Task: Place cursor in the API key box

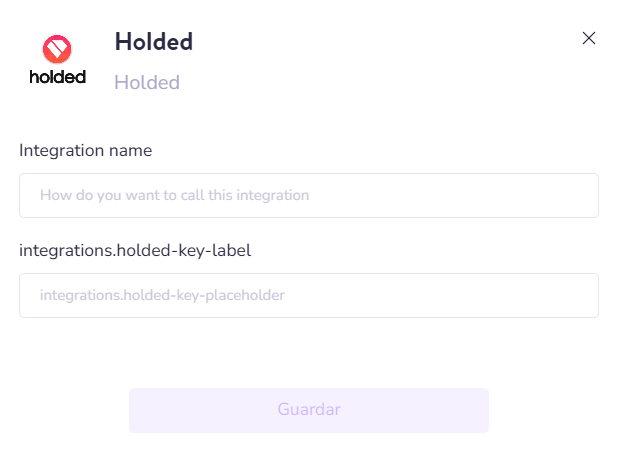Action: [x=308, y=296]
